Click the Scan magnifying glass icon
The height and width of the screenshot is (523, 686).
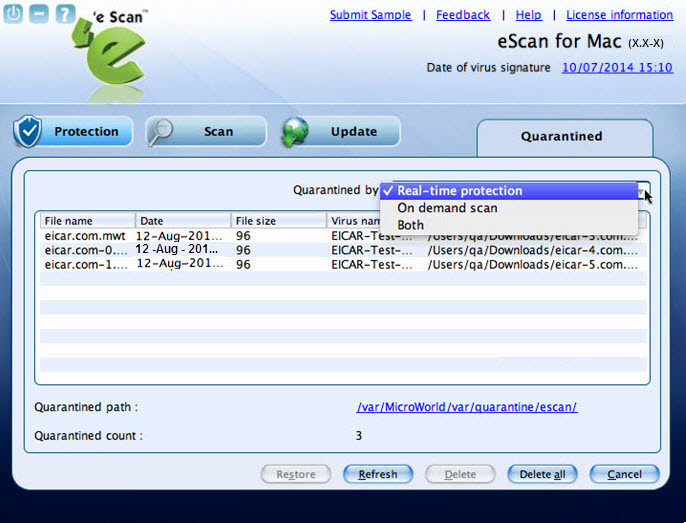click(x=160, y=132)
